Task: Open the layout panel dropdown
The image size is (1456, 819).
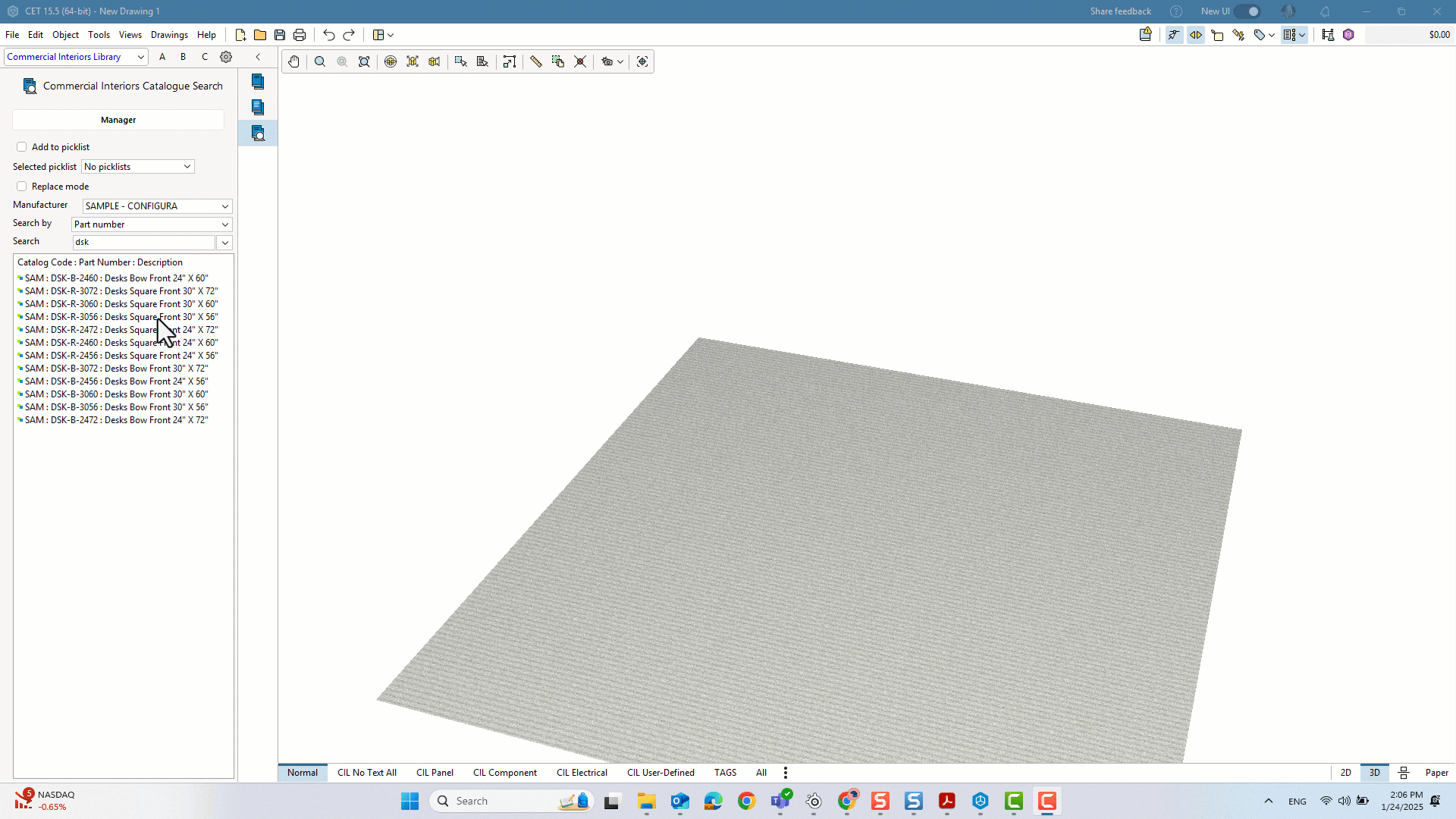Action: point(383,35)
